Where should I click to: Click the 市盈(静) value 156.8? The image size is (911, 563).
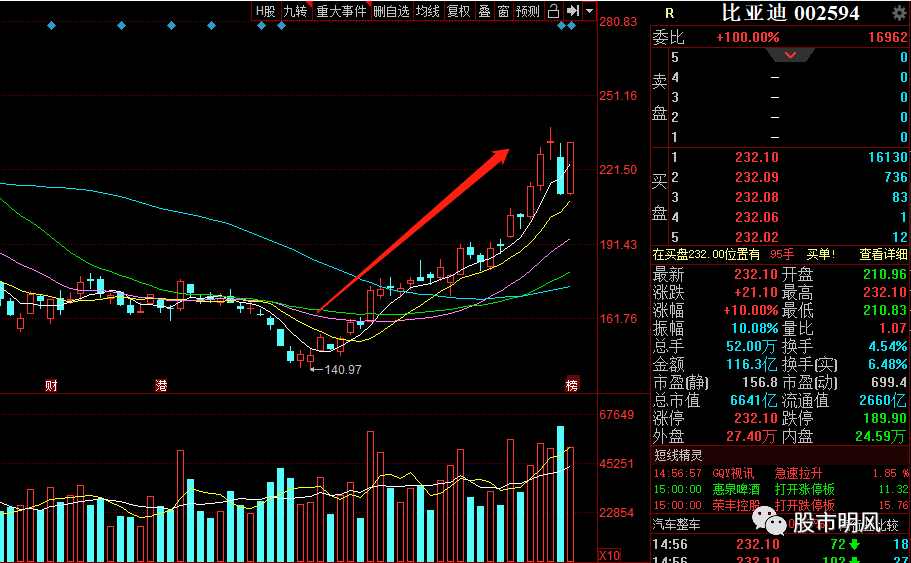click(x=760, y=382)
